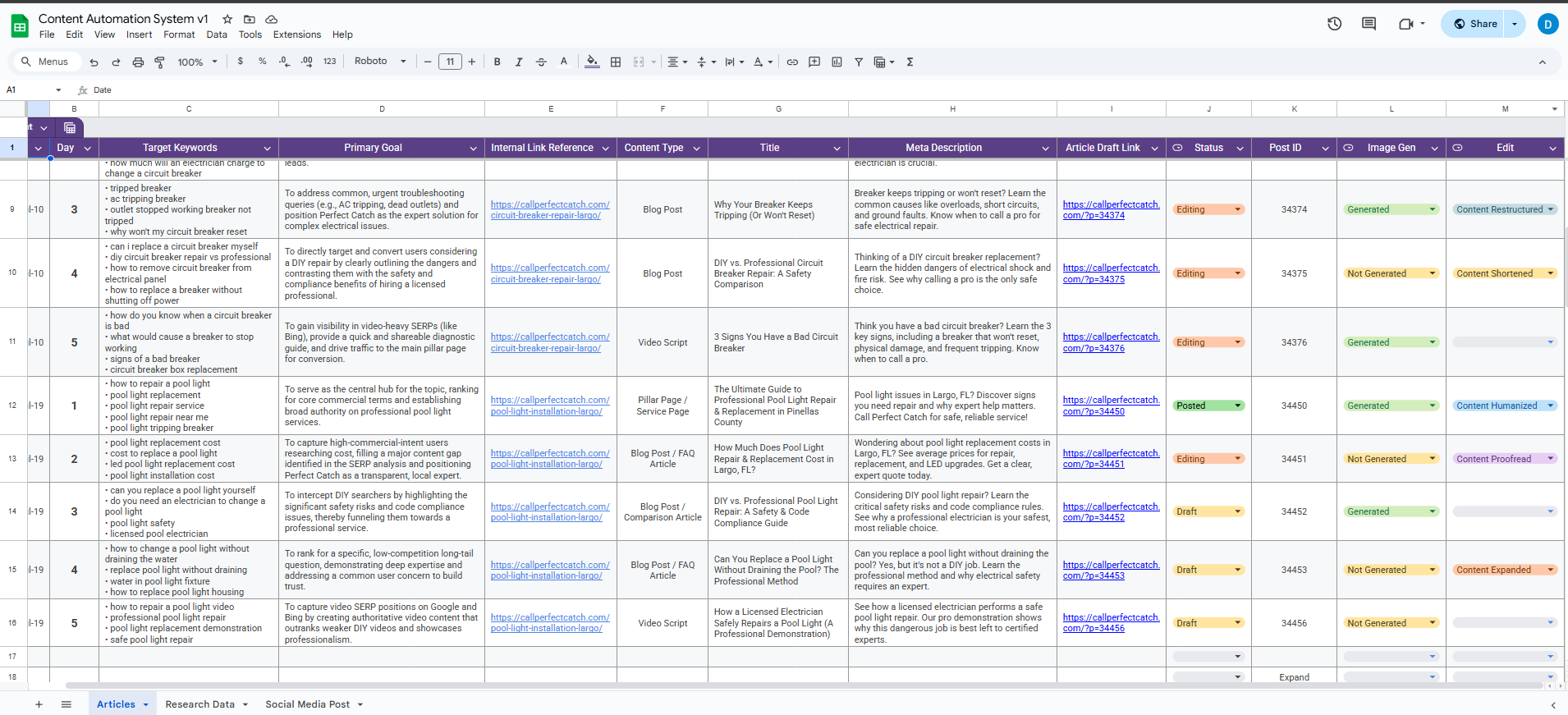Click the redo icon in the toolbar

(x=116, y=62)
